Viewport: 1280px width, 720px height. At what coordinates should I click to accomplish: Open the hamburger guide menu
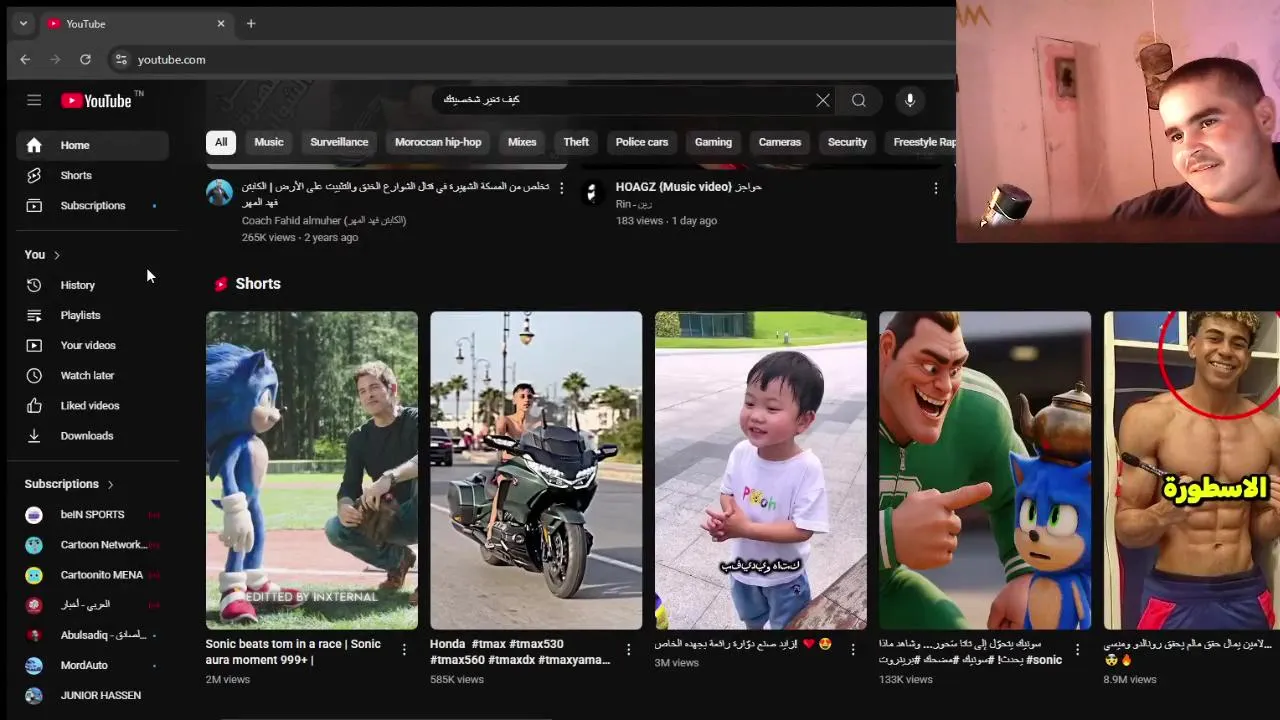[34, 100]
